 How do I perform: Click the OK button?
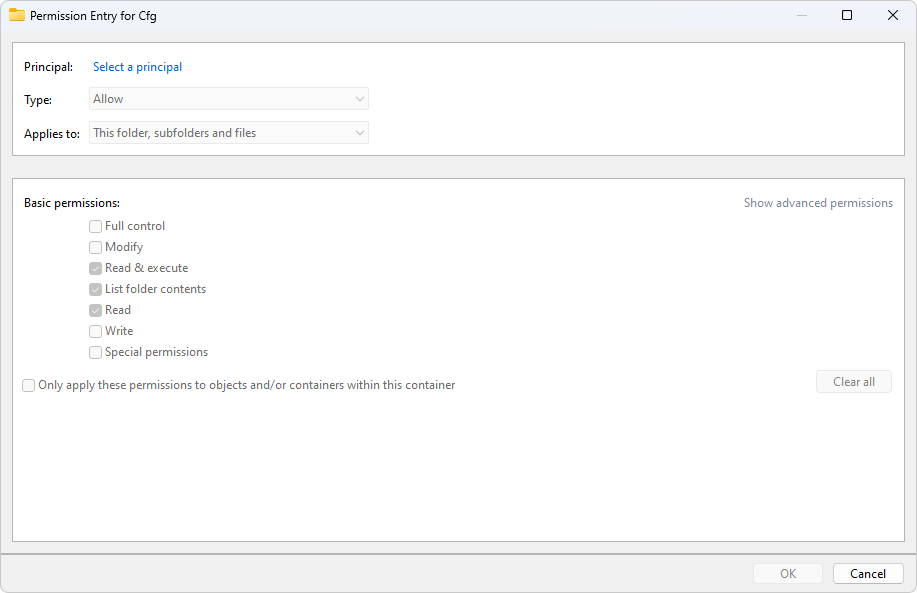pos(788,573)
